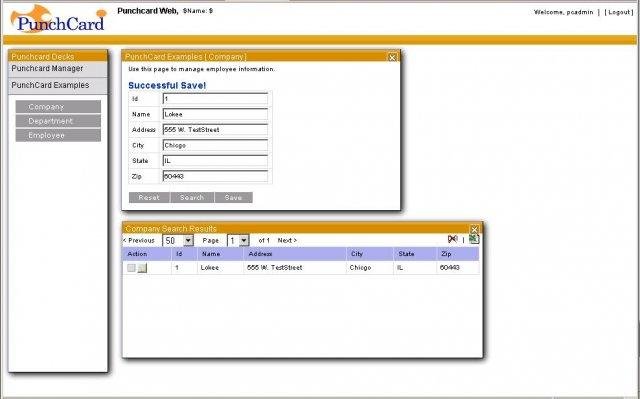Screen dimensions: 640x399
Task: Click first action icon in Lokee row
Action: tap(131, 268)
